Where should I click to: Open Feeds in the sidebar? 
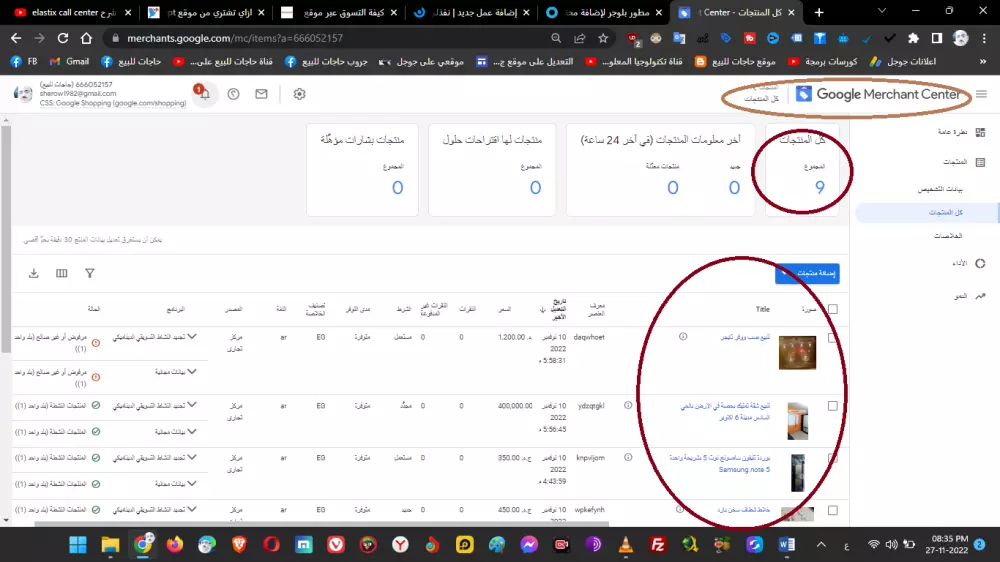[948, 236]
